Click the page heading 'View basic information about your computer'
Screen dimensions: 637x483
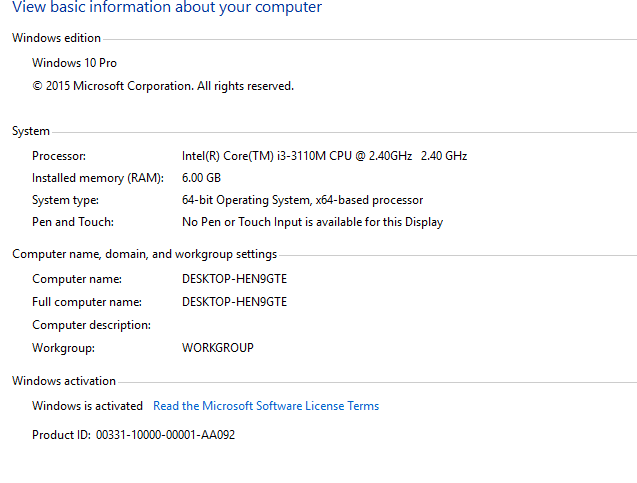(x=167, y=7)
